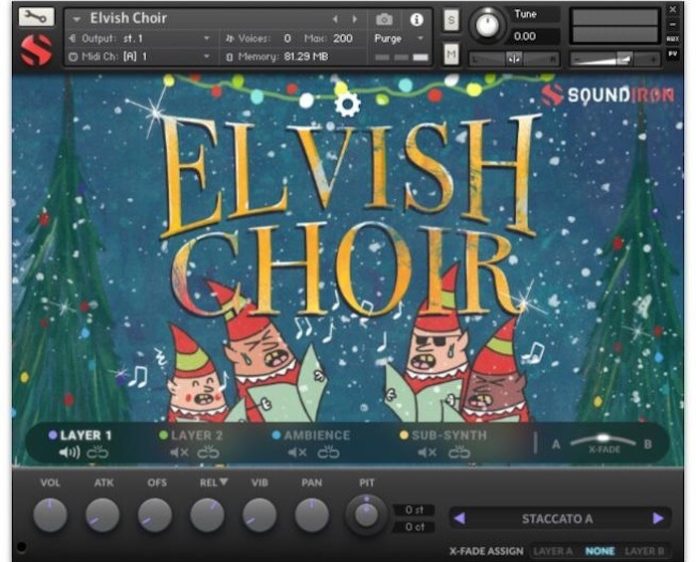The width and height of the screenshot is (696, 562).
Task: Toggle the Mute (M) button
Action: 451,55
